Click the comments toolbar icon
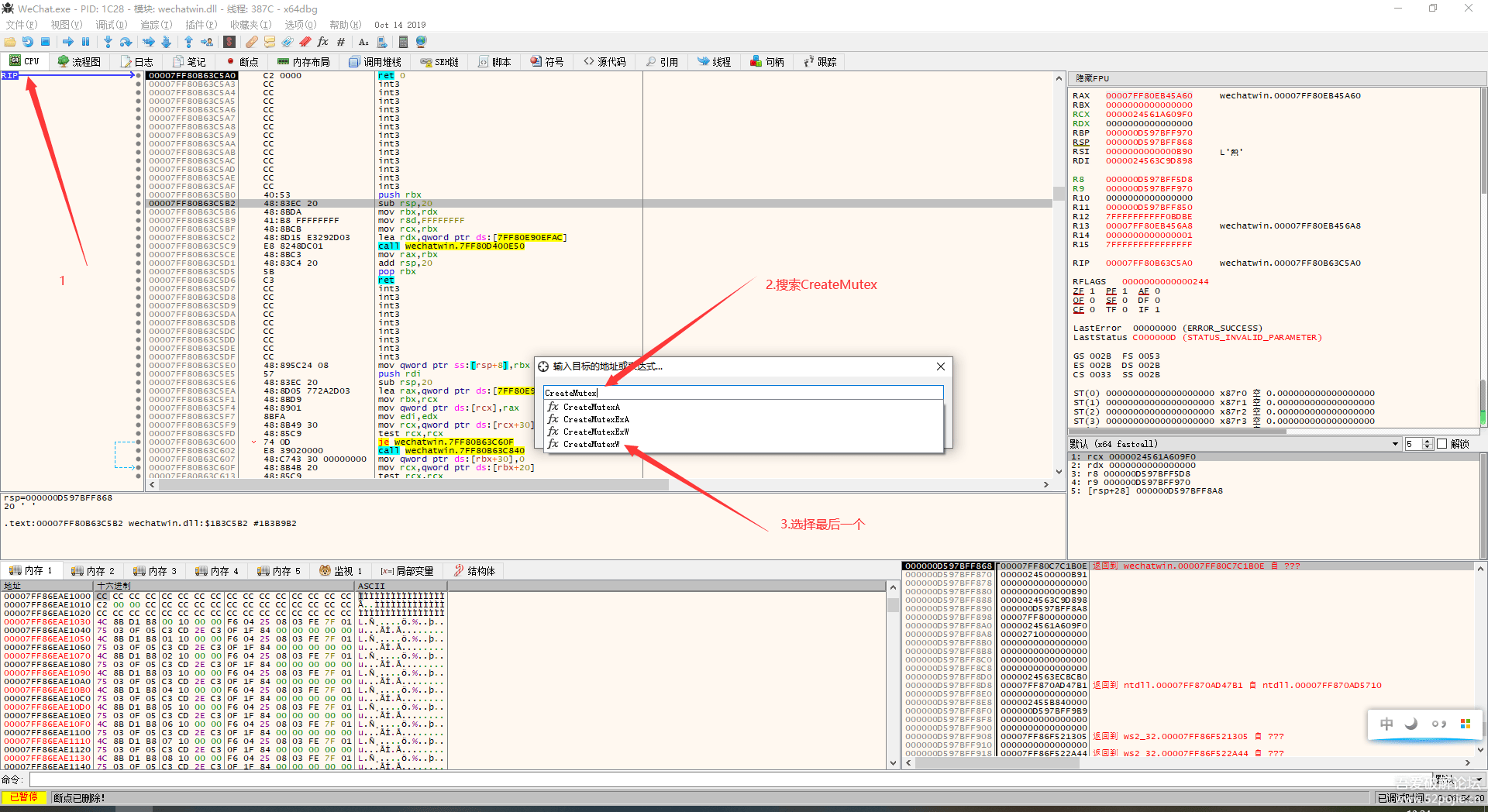Screen dimensions: 1488x812 (x=270, y=42)
